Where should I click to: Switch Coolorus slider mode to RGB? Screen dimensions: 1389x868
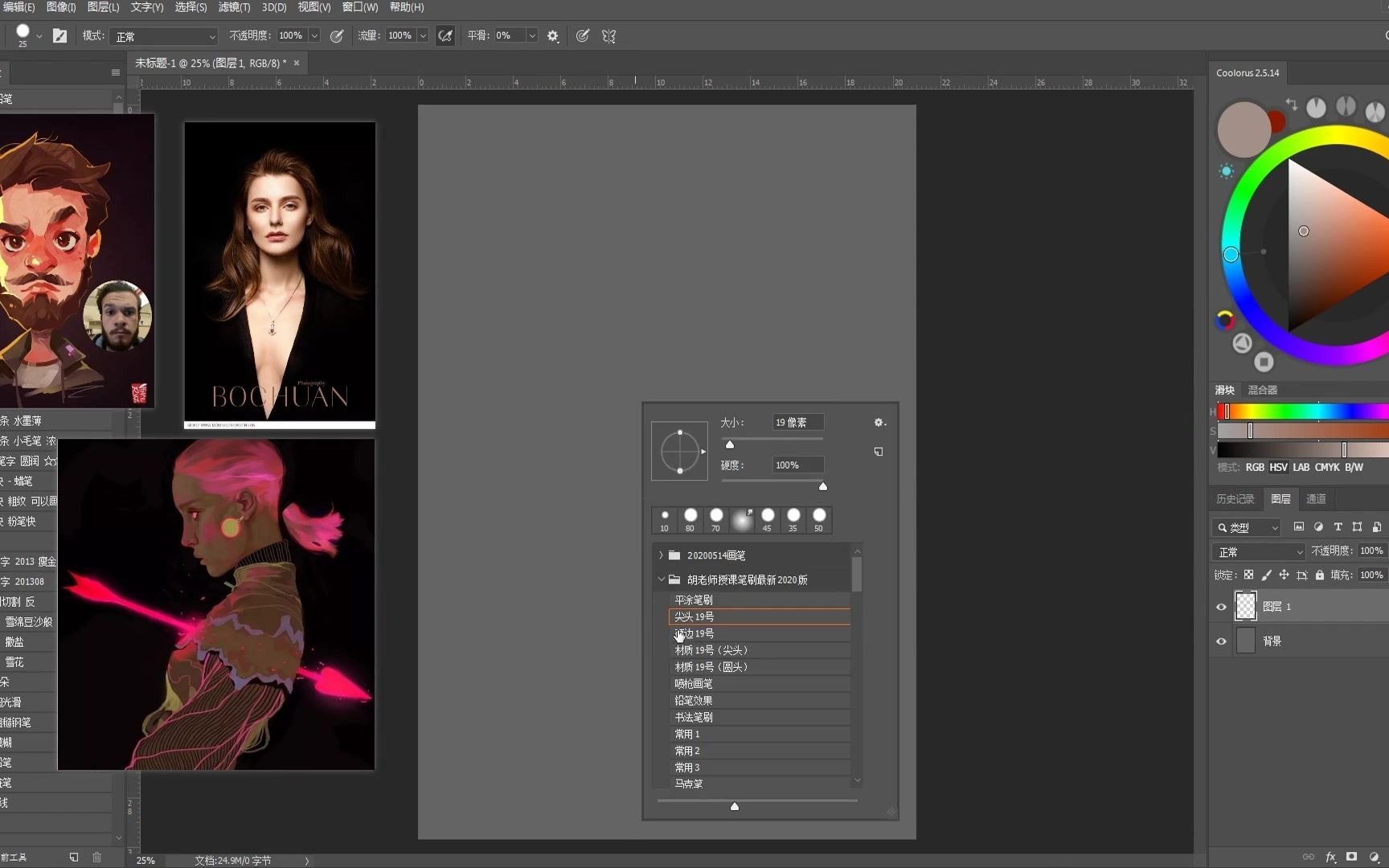[x=1254, y=467]
